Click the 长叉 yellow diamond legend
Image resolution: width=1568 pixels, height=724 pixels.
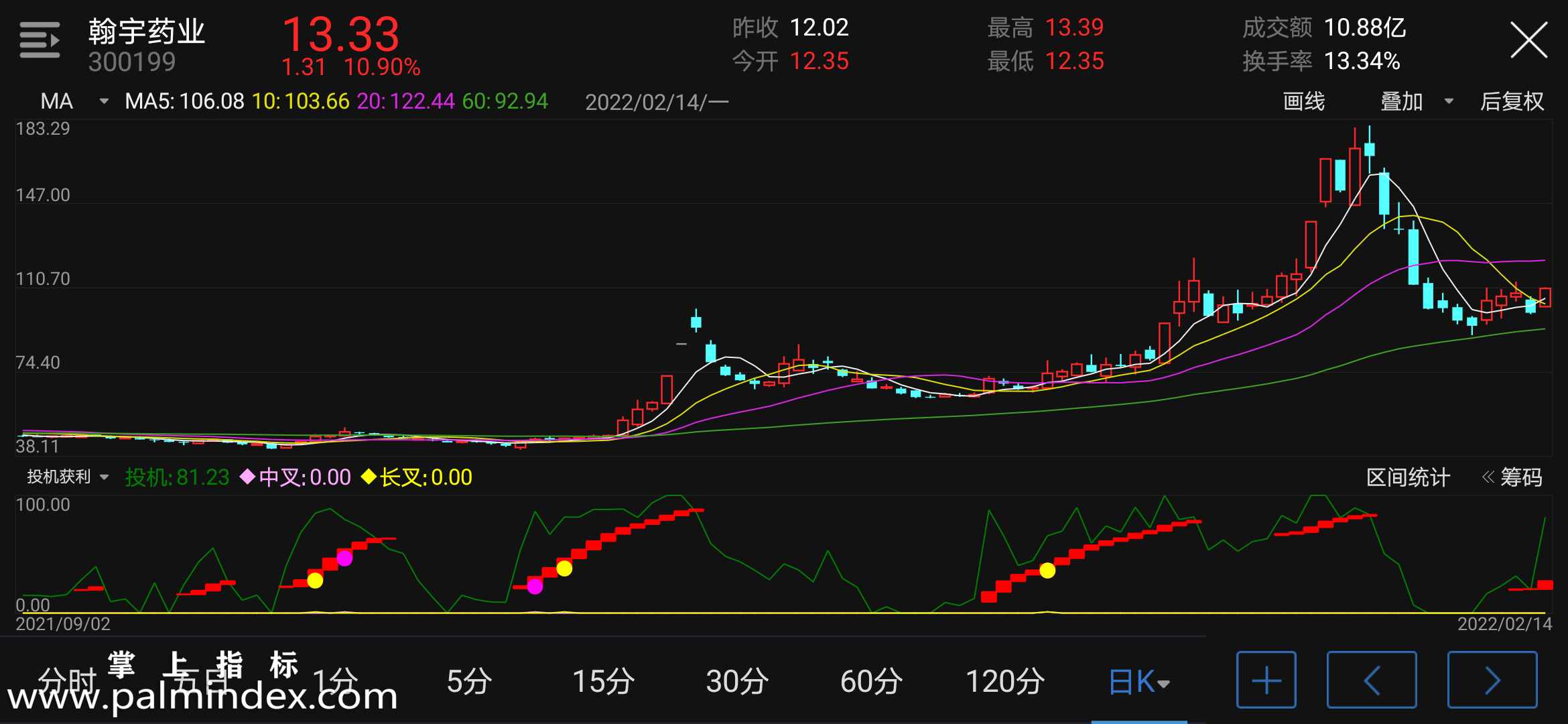point(417,477)
